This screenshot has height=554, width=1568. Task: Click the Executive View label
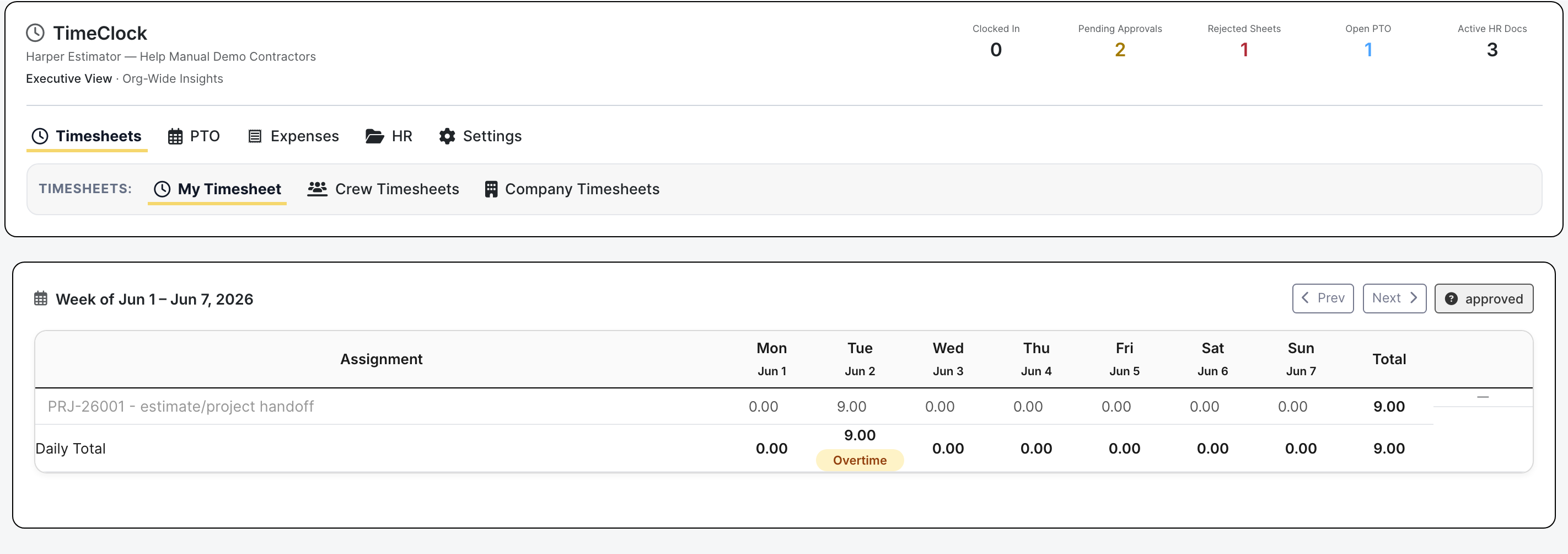69,78
